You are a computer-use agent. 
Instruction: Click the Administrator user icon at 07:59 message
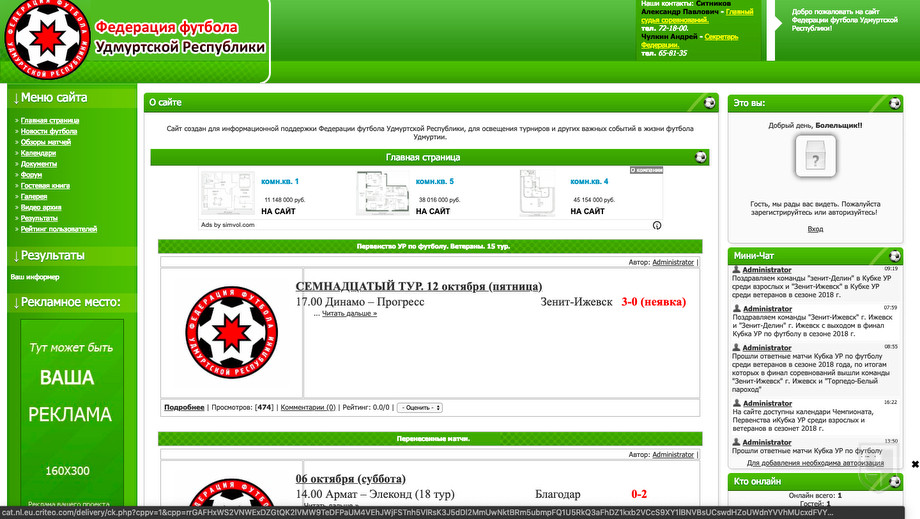click(x=736, y=308)
